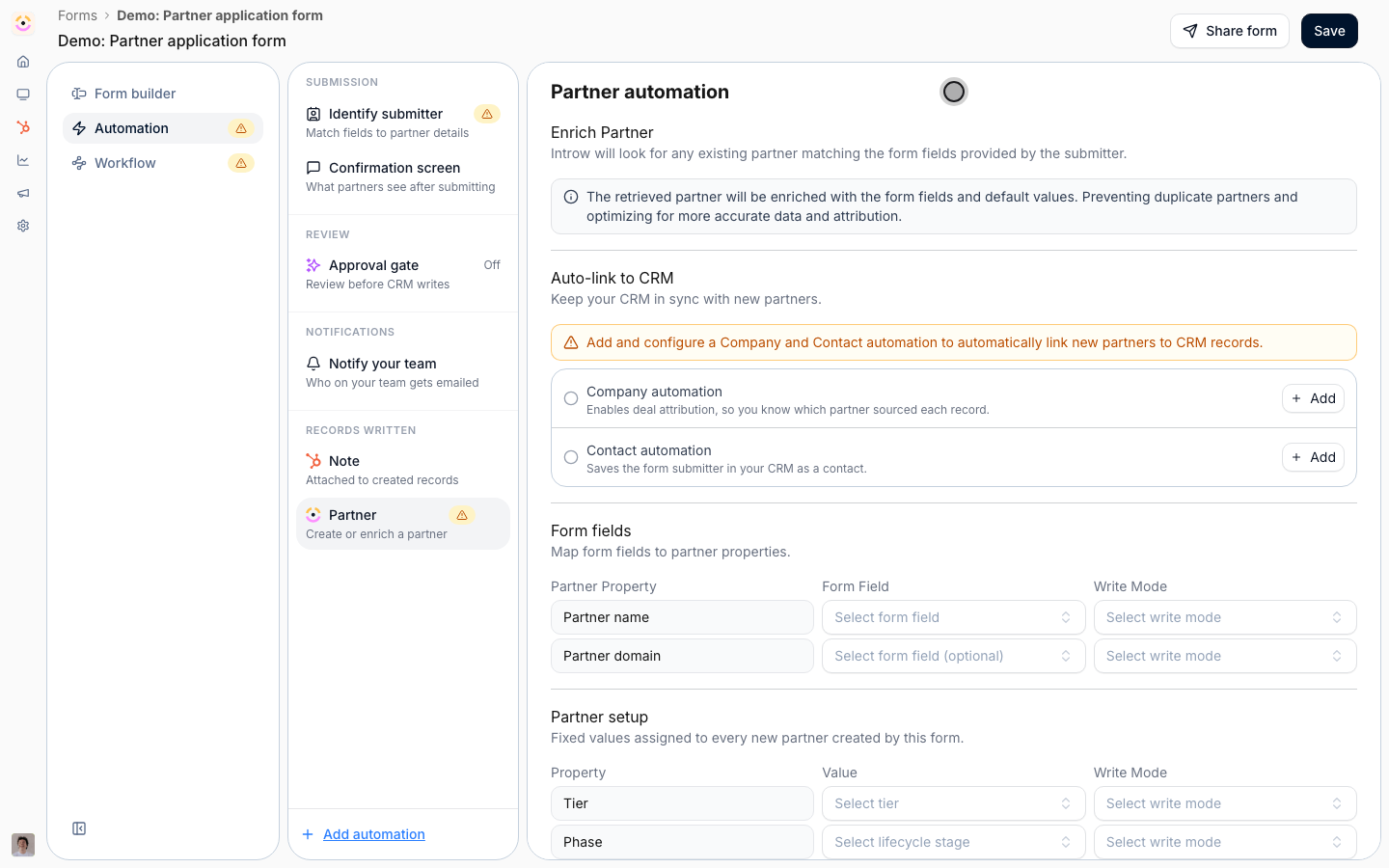Image resolution: width=1389 pixels, height=868 pixels.
Task: Select the Contact automation radio circle
Action: (571, 457)
